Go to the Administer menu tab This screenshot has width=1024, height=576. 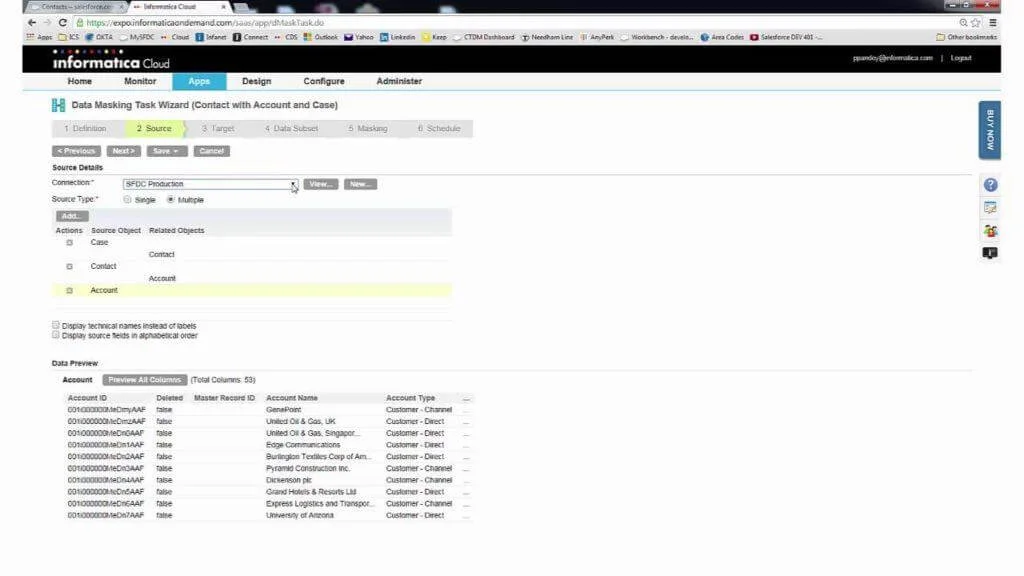(399, 82)
